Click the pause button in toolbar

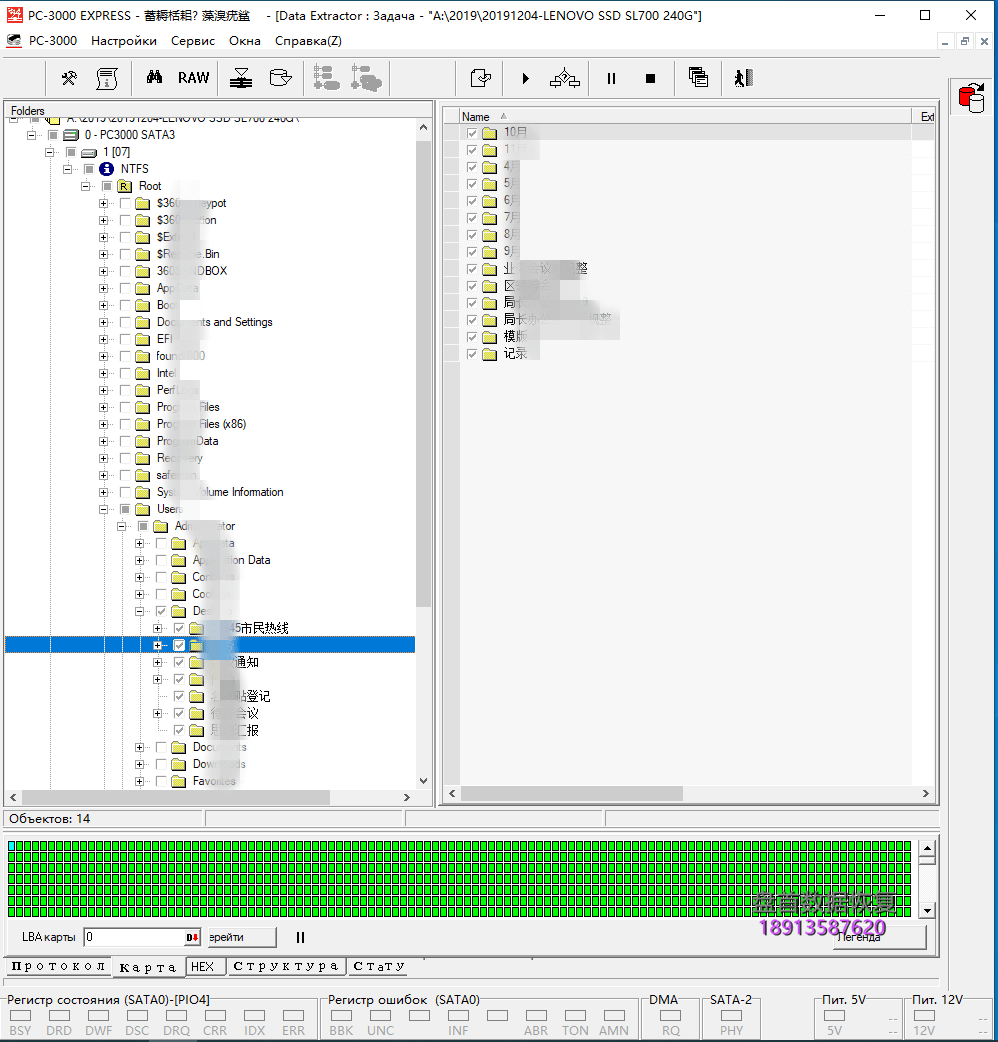click(611, 78)
